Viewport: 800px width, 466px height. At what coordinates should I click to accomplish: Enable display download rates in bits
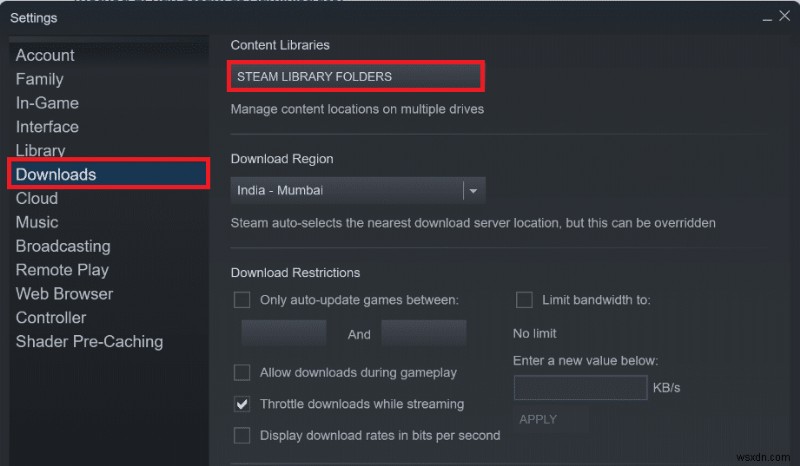click(242, 435)
